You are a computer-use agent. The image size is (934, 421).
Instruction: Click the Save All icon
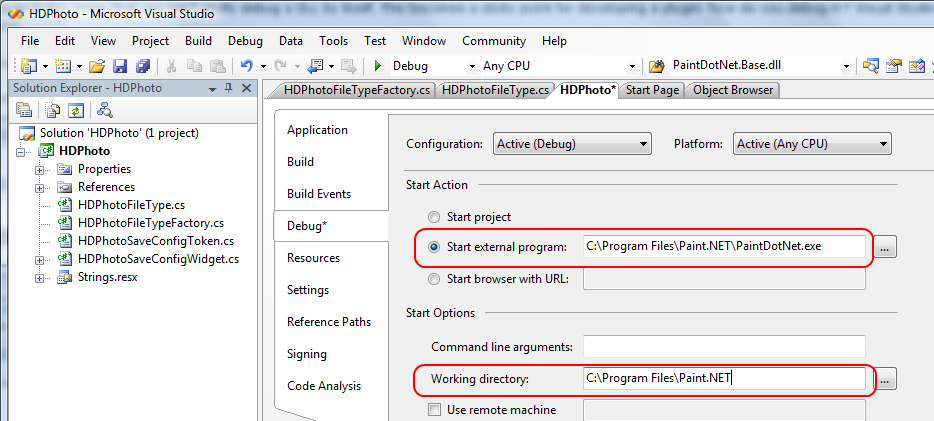coord(143,66)
